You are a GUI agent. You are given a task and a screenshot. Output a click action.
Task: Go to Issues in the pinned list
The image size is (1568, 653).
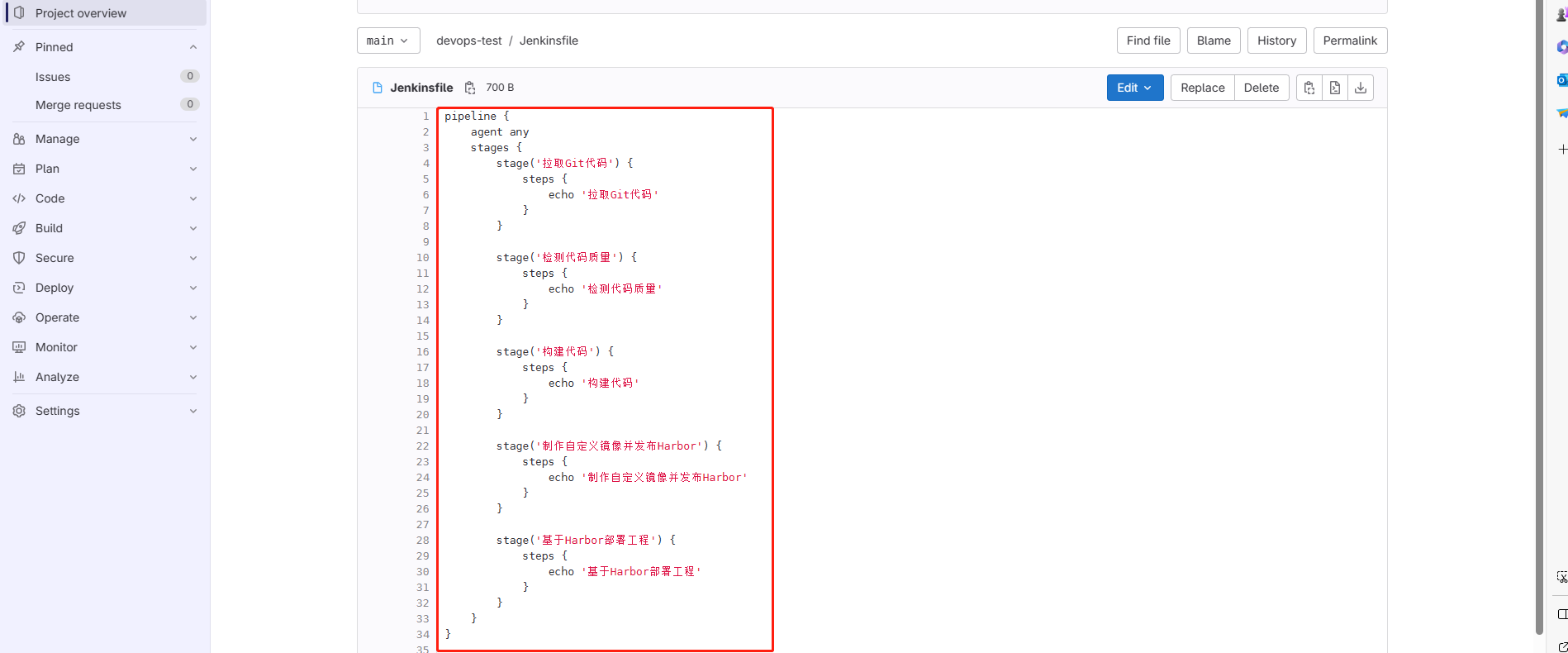coord(53,77)
